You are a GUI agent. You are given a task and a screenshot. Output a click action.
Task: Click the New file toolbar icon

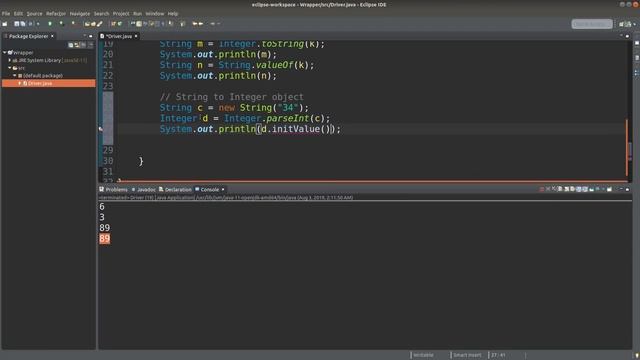[x=5, y=24]
